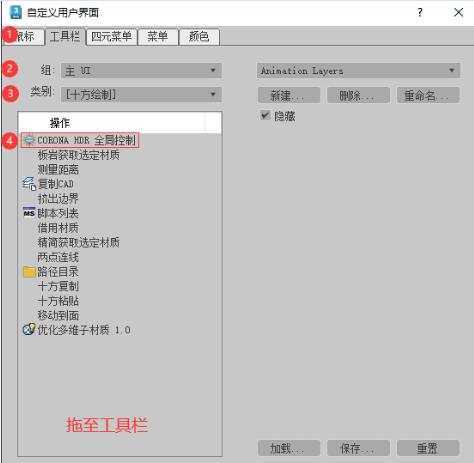This screenshot has width=474, height=463.
Task: Expand the Animation Layers toolbar dropdown
Action: coord(358,71)
